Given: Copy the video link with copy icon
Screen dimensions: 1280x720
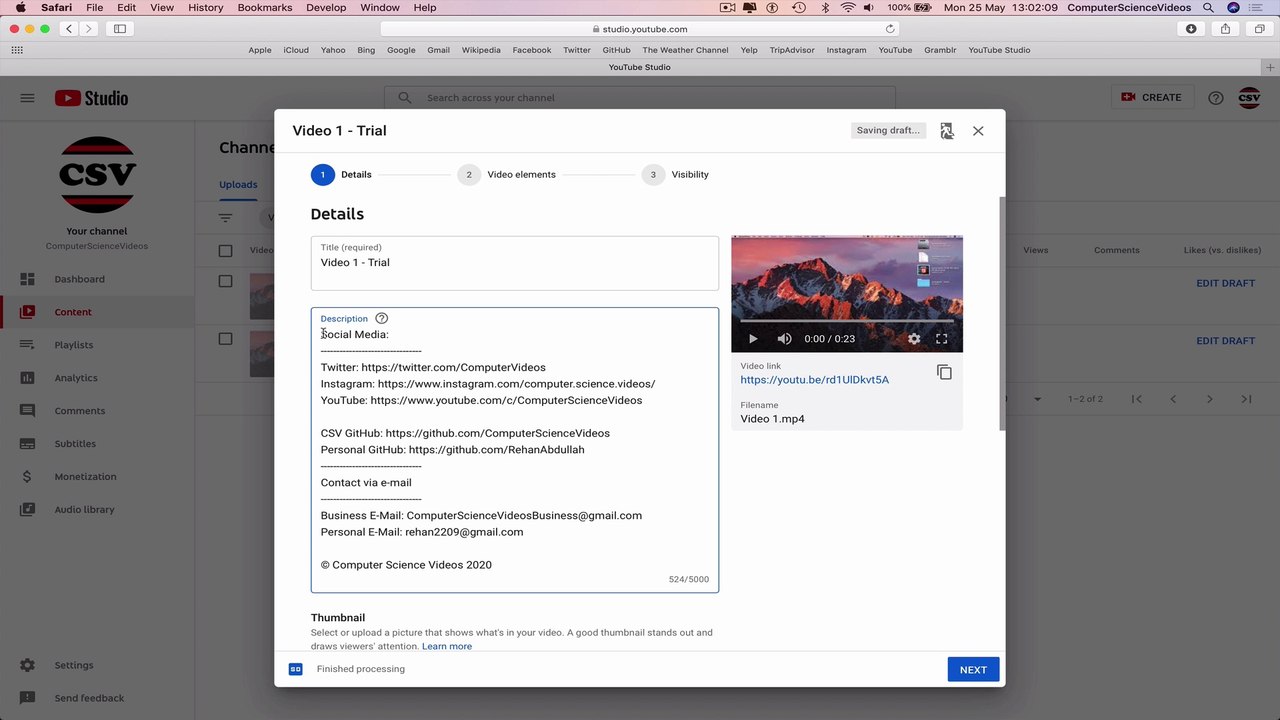Looking at the screenshot, I should click(944, 372).
